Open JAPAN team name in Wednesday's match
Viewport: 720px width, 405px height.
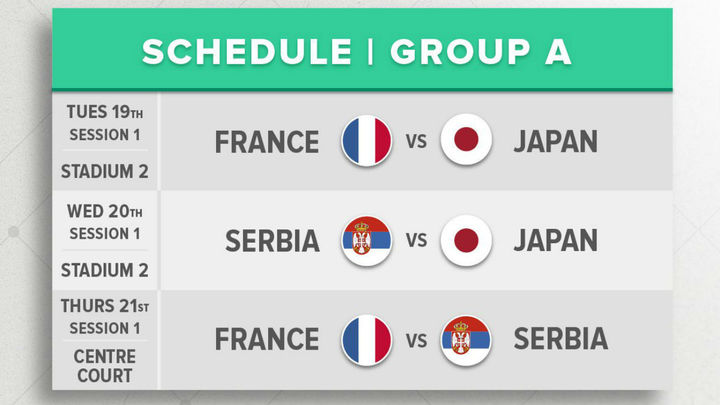click(555, 241)
